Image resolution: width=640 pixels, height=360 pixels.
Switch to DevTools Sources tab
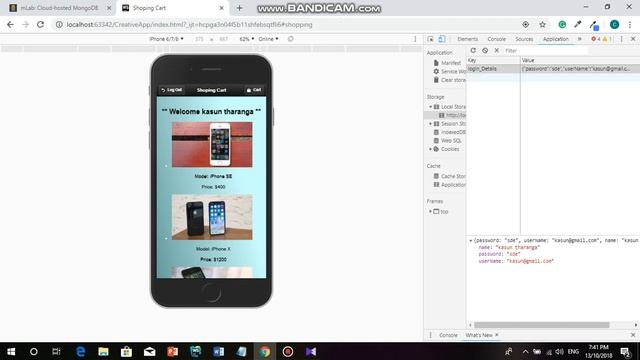[x=524, y=39]
